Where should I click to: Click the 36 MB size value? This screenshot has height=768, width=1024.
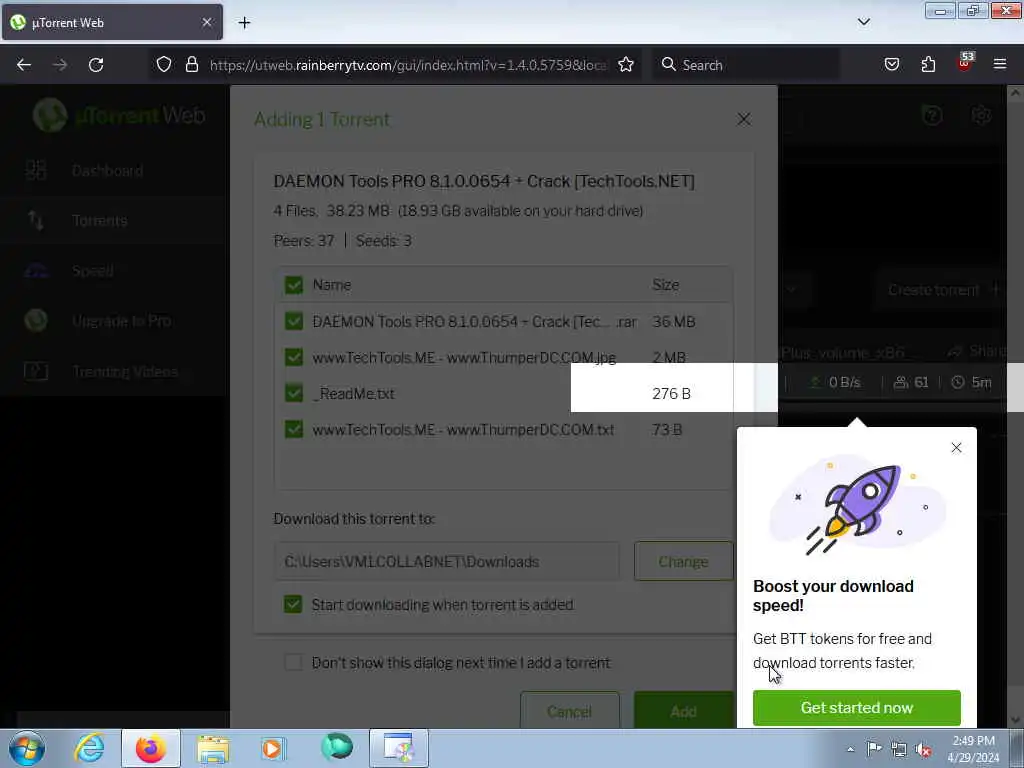(x=673, y=321)
